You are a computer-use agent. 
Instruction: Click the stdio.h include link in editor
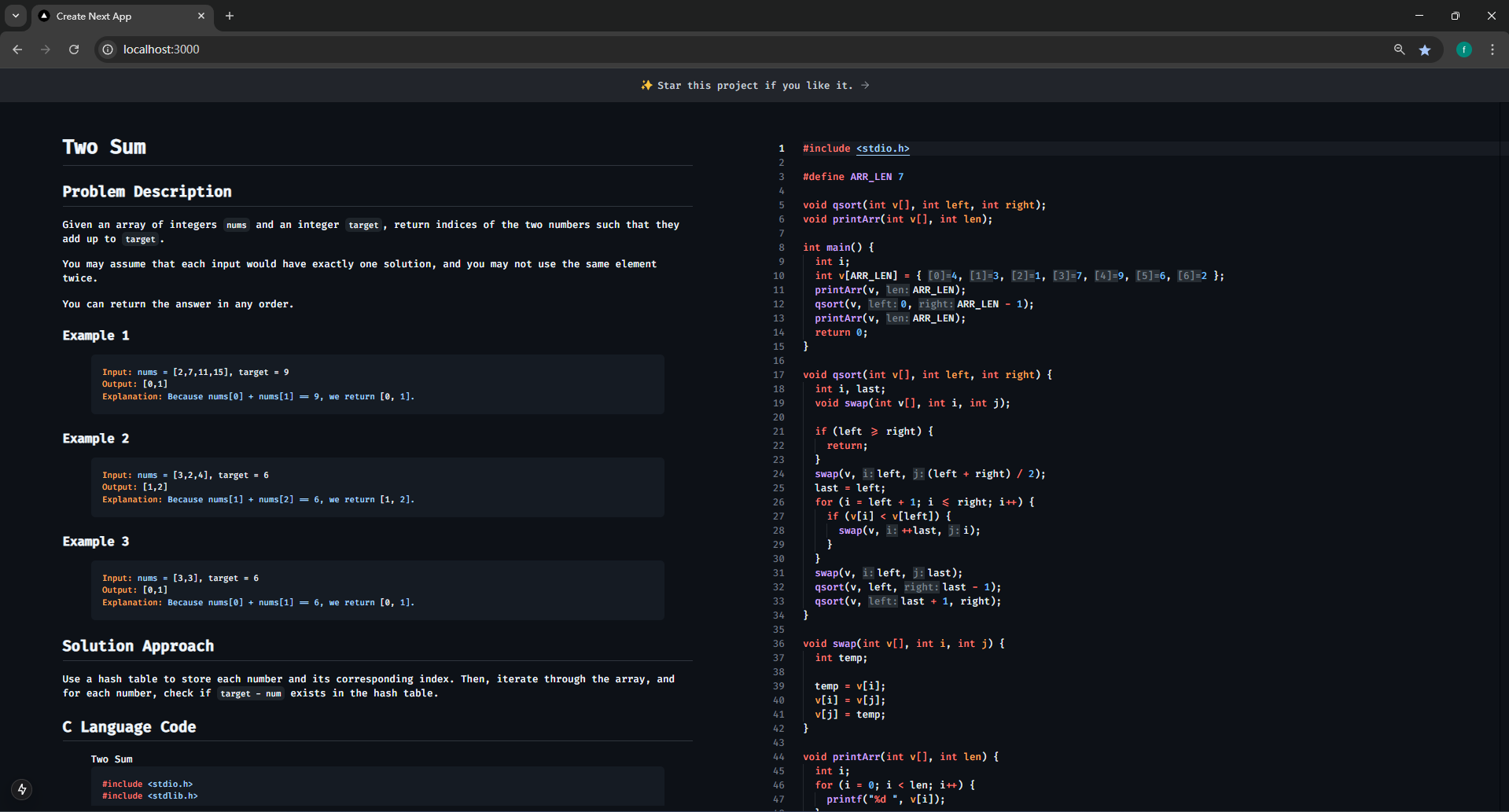coord(882,149)
